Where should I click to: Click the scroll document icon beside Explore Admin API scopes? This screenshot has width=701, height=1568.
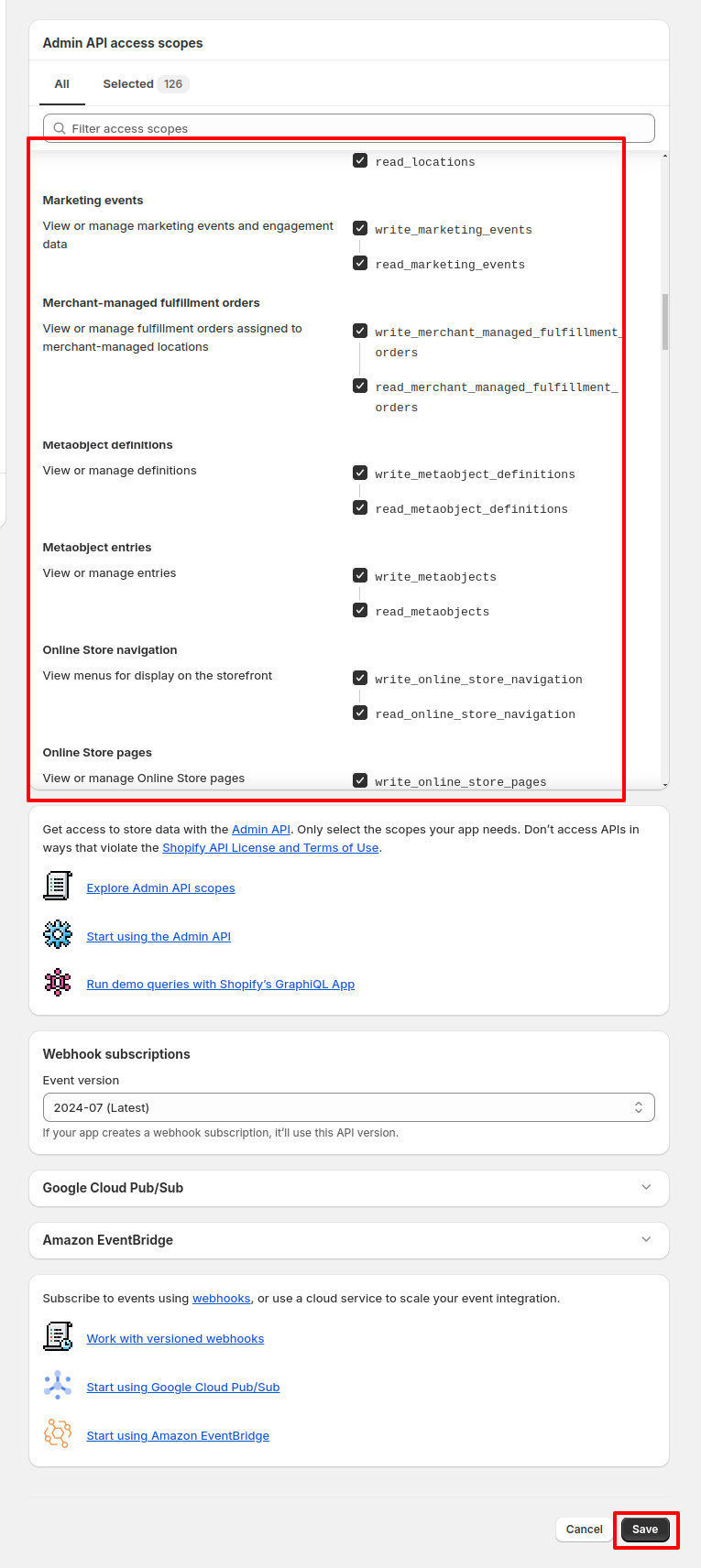[x=58, y=887]
